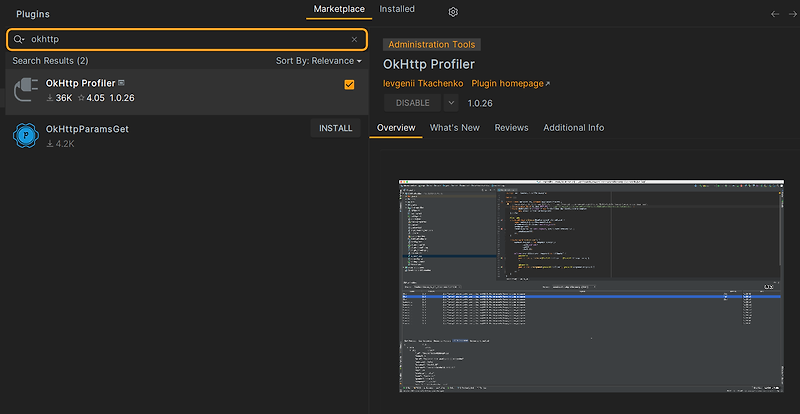Image resolution: width=800 pixels, height=414 pixels.
Task: Select the OkHttp Profiler result row title
Action: click(81, 83)
